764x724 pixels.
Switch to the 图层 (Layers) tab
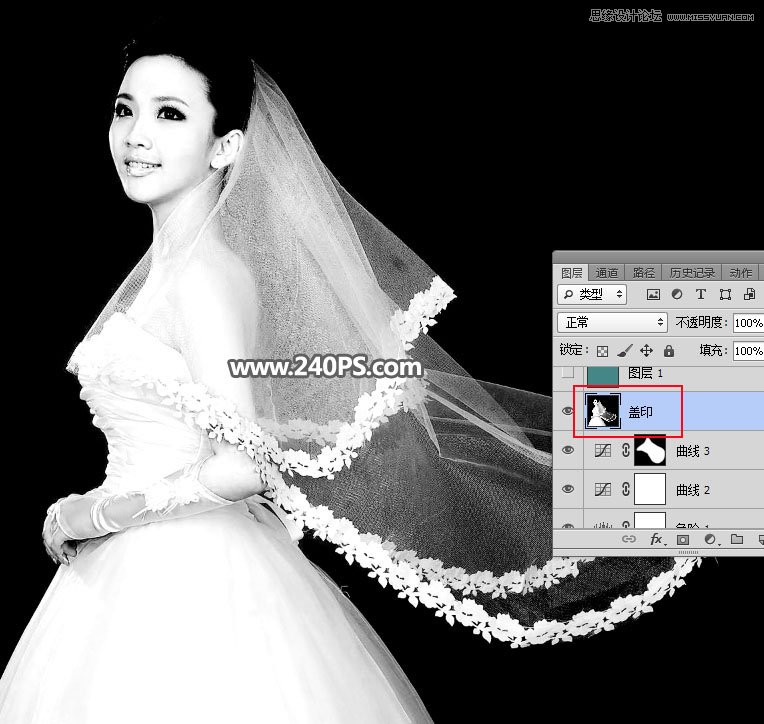click(572, 273)
